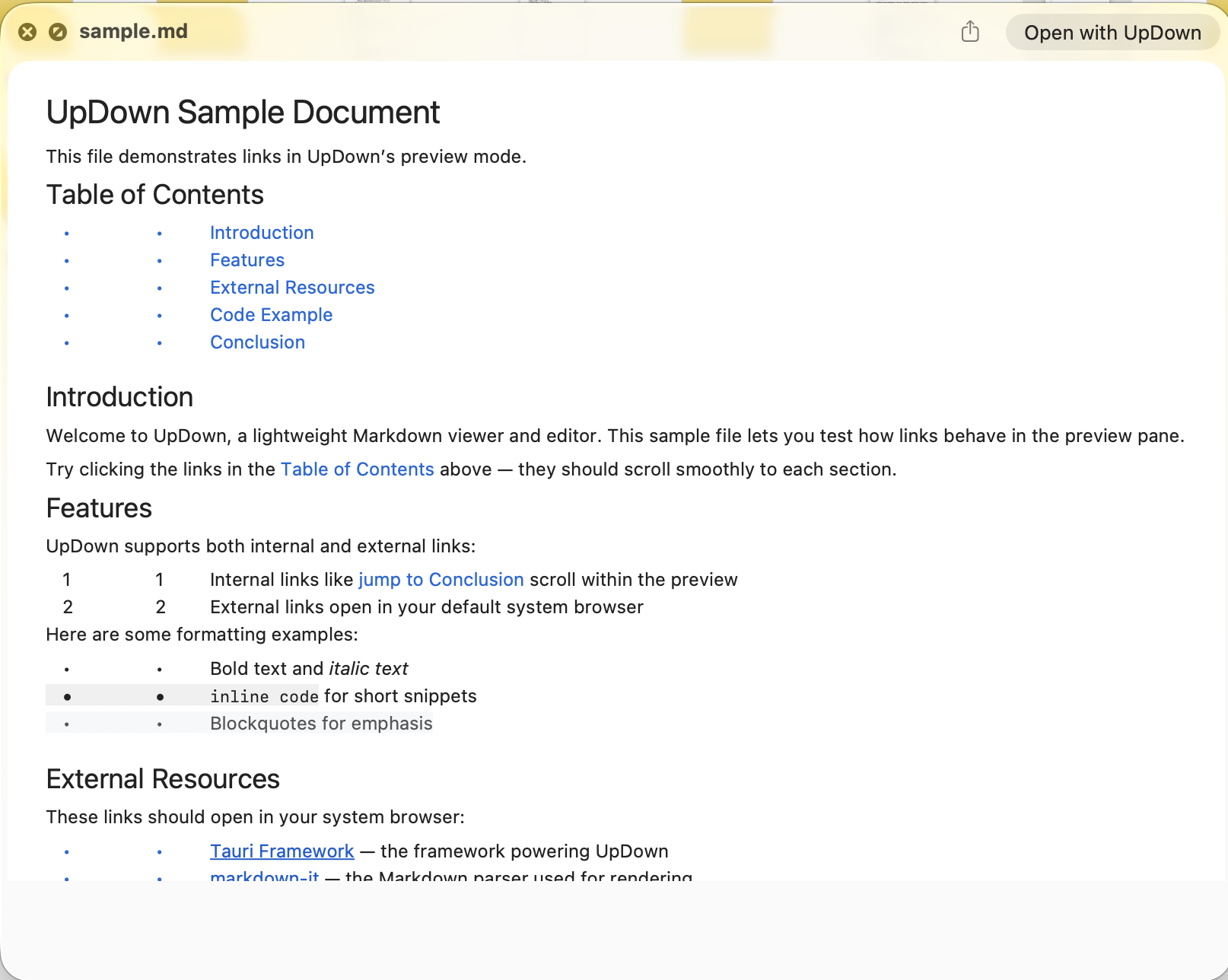Click Here are some formatting examples text
Screen dimensions: 1228x980
click(202, 635)
